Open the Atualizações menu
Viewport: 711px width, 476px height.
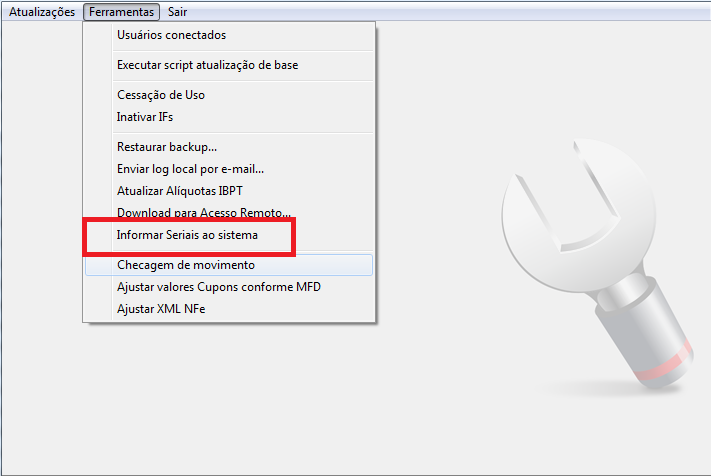[42, 12]
